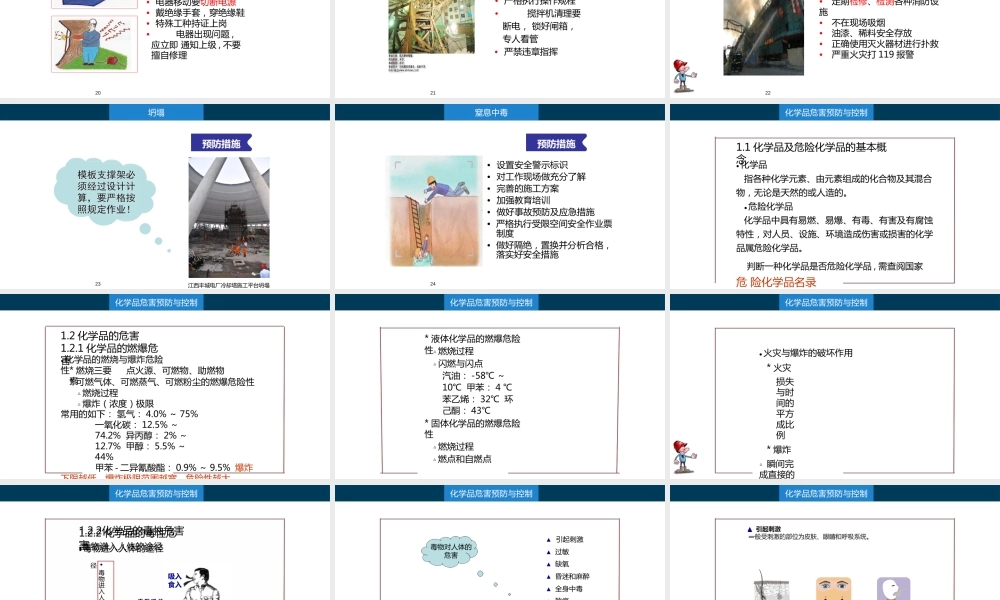
Task: Click the tower crane photo on slide 21
Action: (x=432, y=26)
